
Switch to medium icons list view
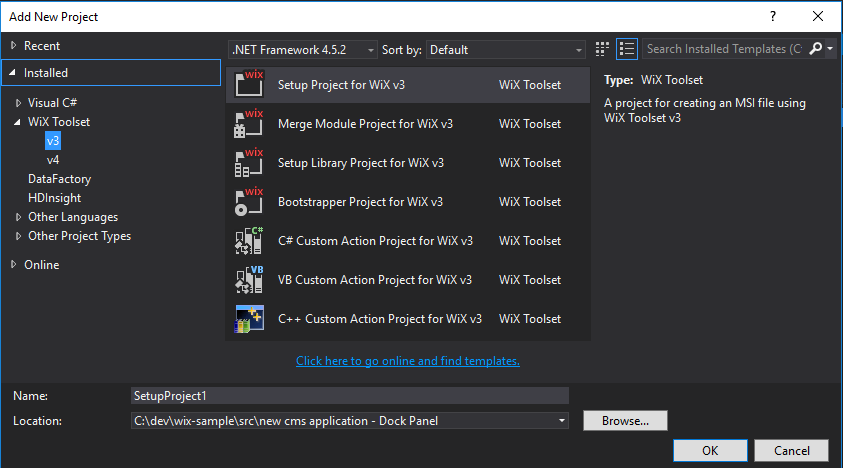[x=627, y=49]
